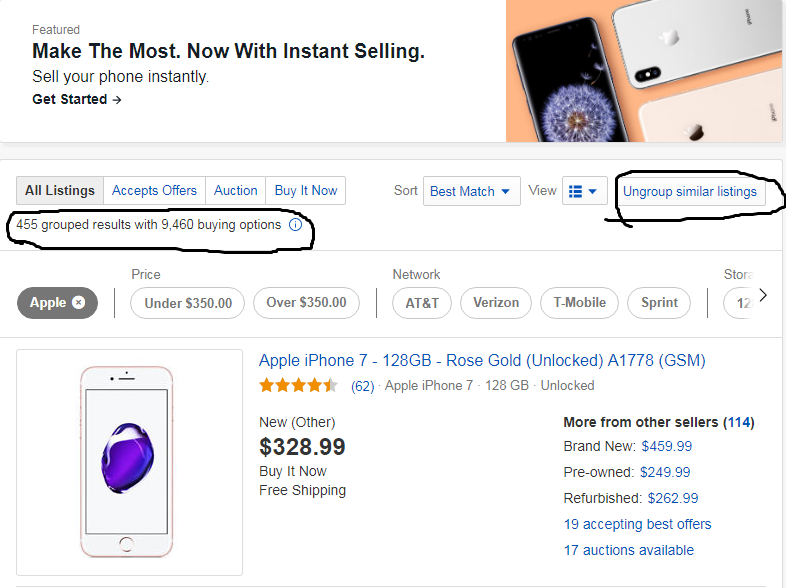Open the list View layout dropdown
Screen dimensions: 786x588
(584, 191)
